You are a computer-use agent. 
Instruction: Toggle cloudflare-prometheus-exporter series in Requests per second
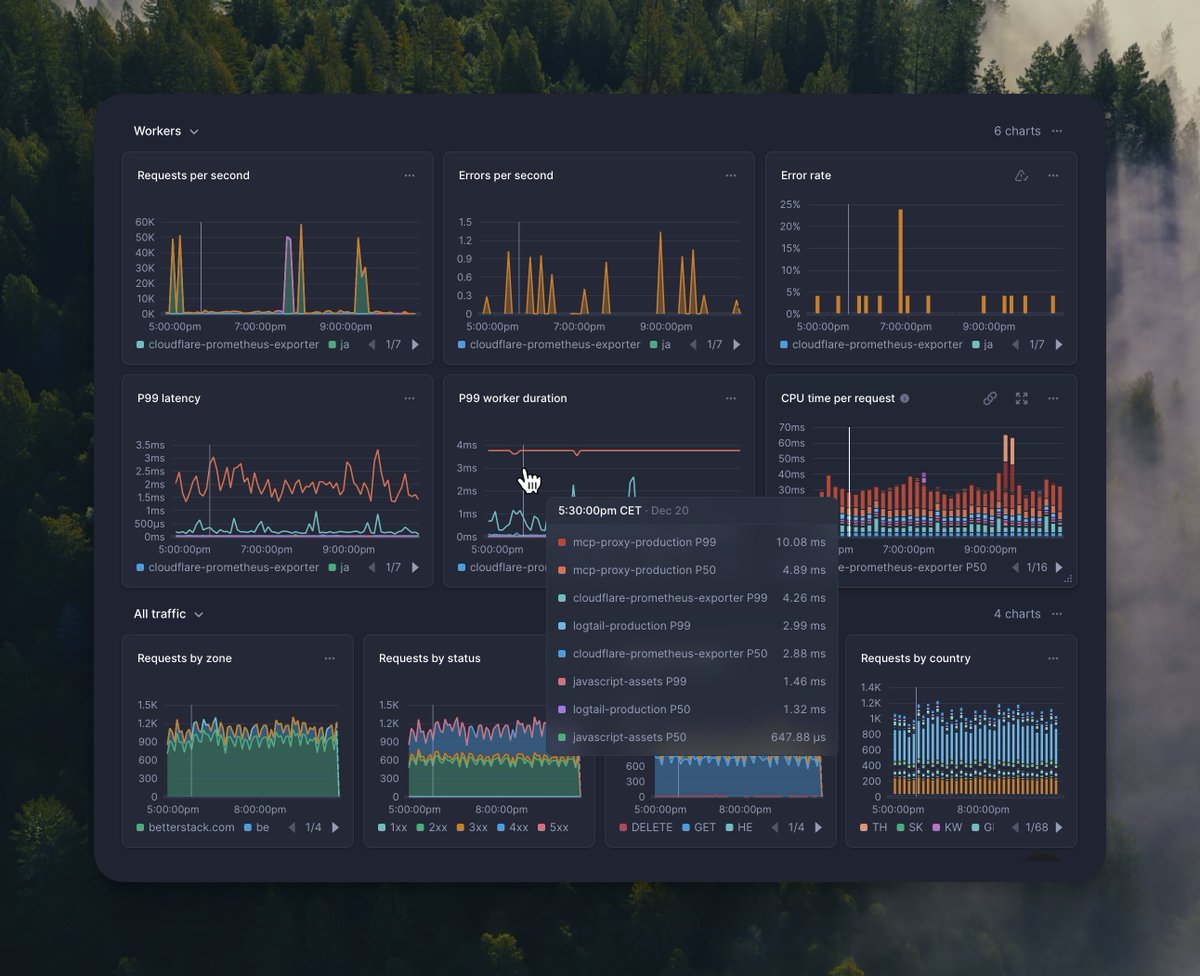(228, 344)
